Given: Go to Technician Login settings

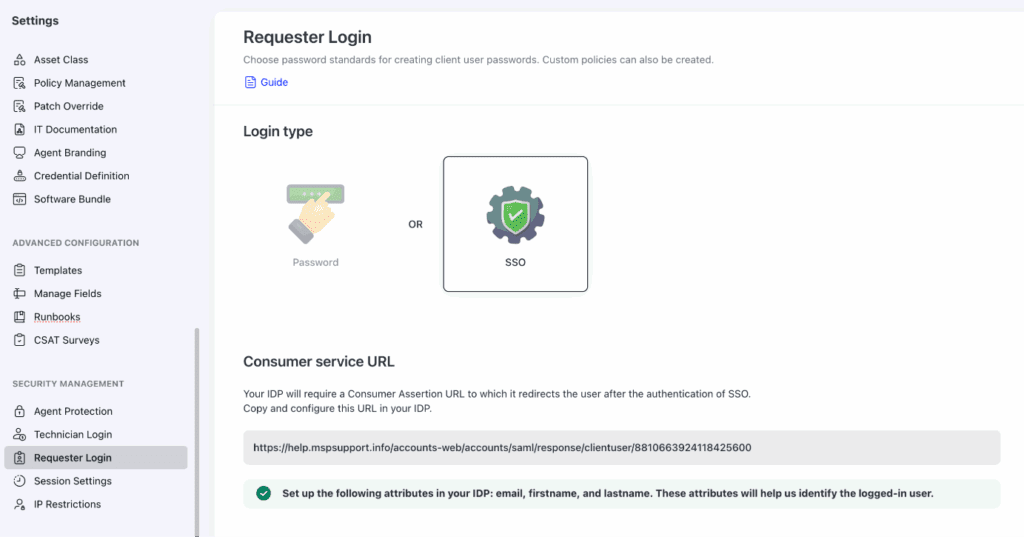Looking at the screenshot, I should 72,434.
